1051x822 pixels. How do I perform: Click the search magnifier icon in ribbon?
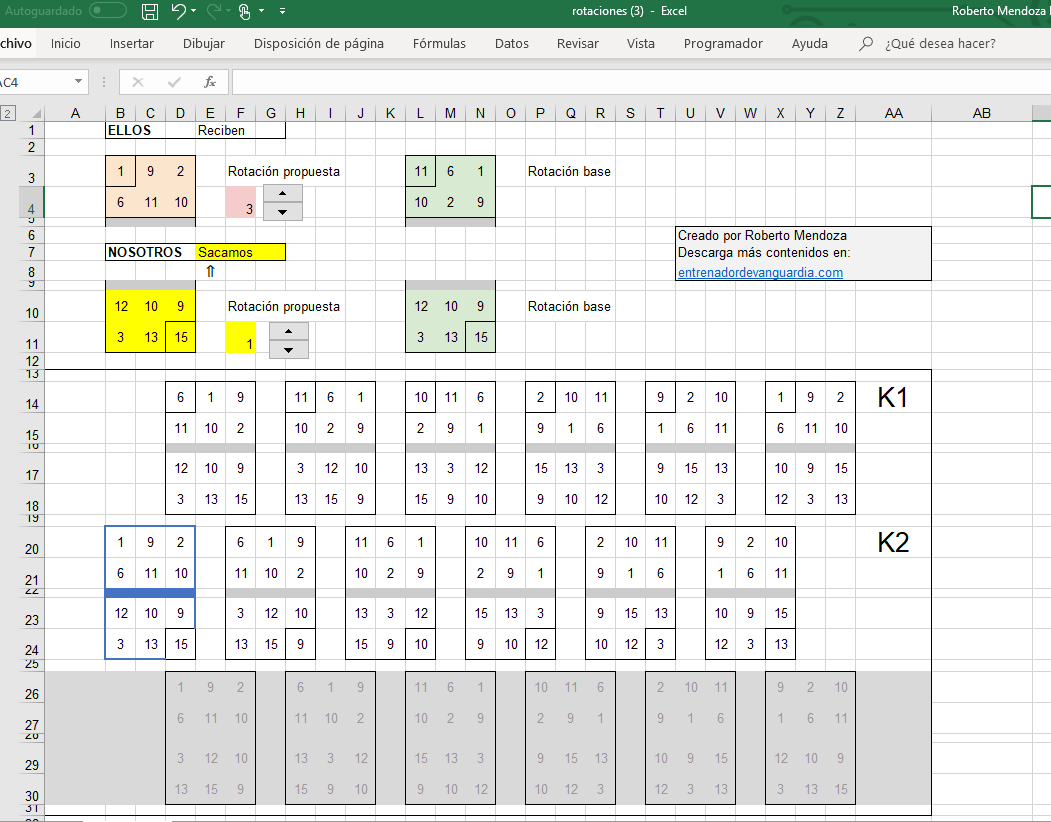coord(866,44)
